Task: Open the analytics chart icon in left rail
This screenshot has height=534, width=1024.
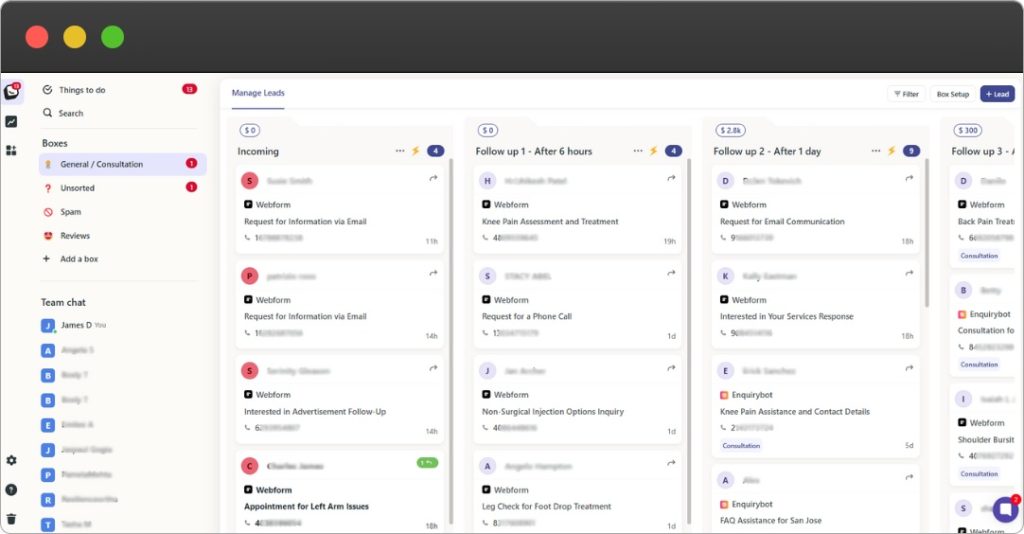Action: tap(11, 121)
